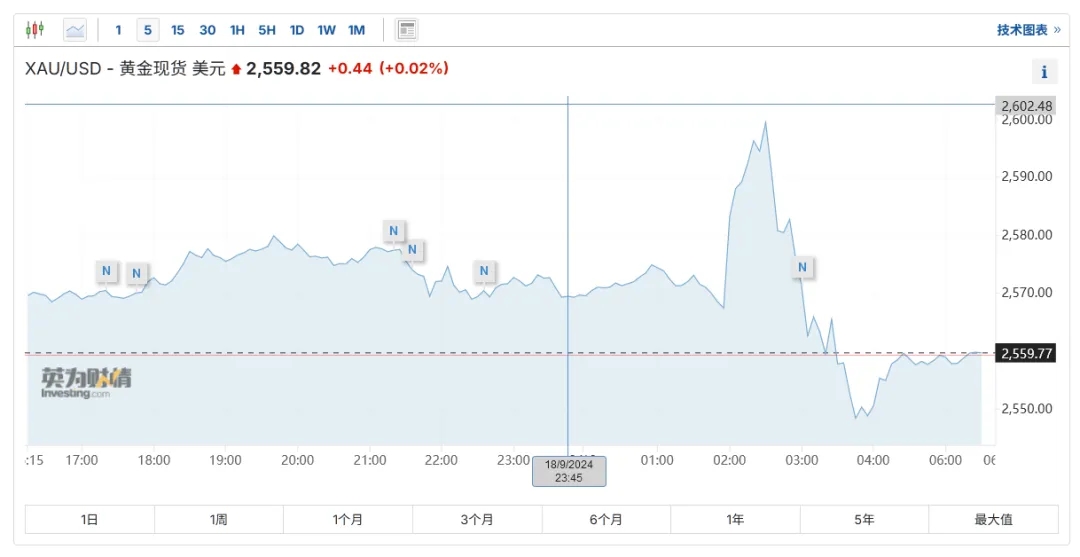Select the 1W interval option
The image size is (1080, 557).
326,30
